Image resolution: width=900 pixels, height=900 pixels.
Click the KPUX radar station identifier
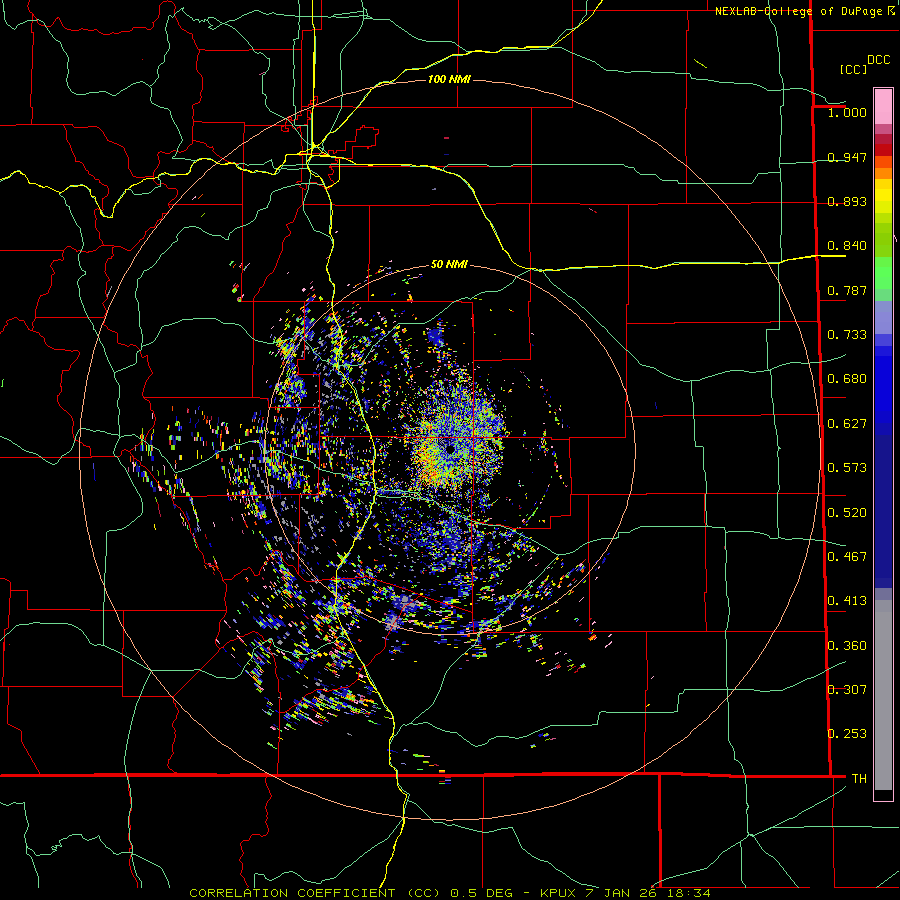(560, 893)
